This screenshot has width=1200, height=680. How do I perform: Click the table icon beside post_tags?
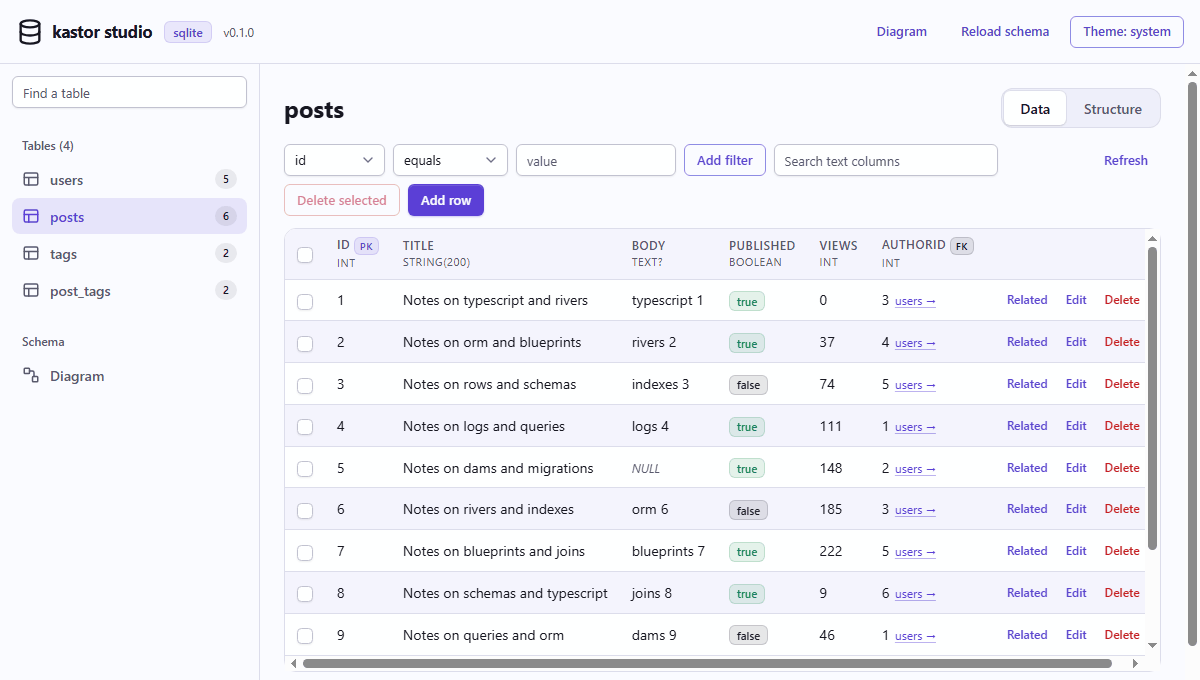[x=31, y=291]
